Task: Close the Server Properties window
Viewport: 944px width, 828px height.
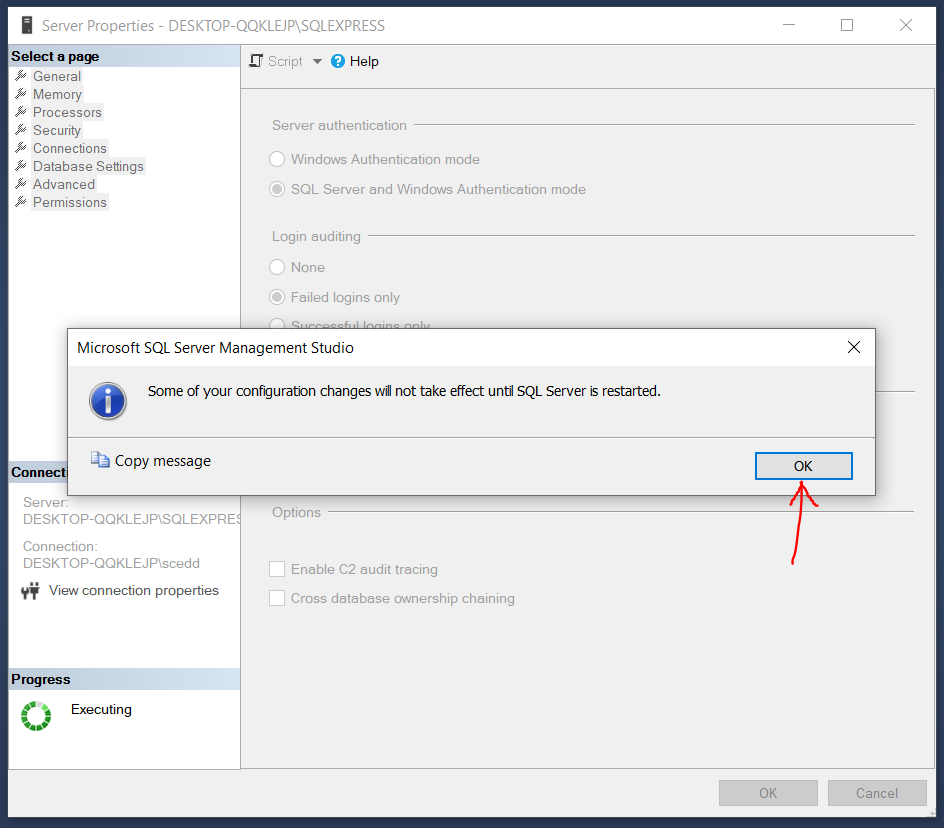Action: (x=905, y=25)
